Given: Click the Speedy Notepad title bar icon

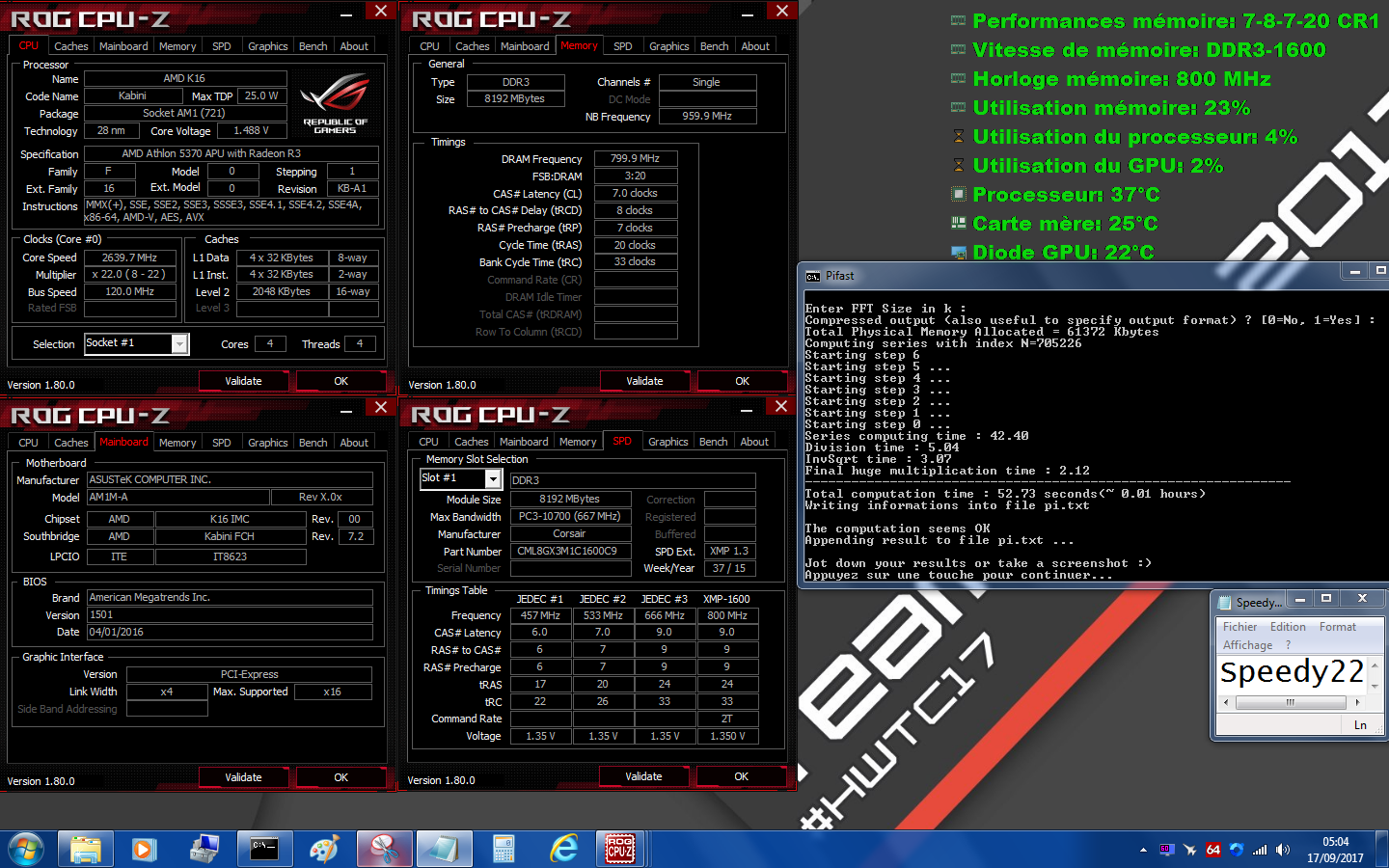Looking at the screenshot, I should coord(1226,602).
